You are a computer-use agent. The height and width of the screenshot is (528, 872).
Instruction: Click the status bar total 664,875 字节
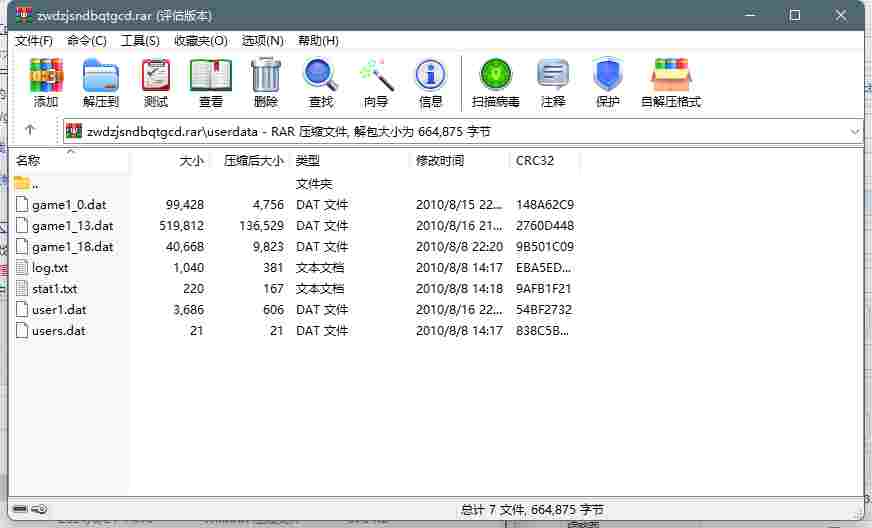pos(567,509)
